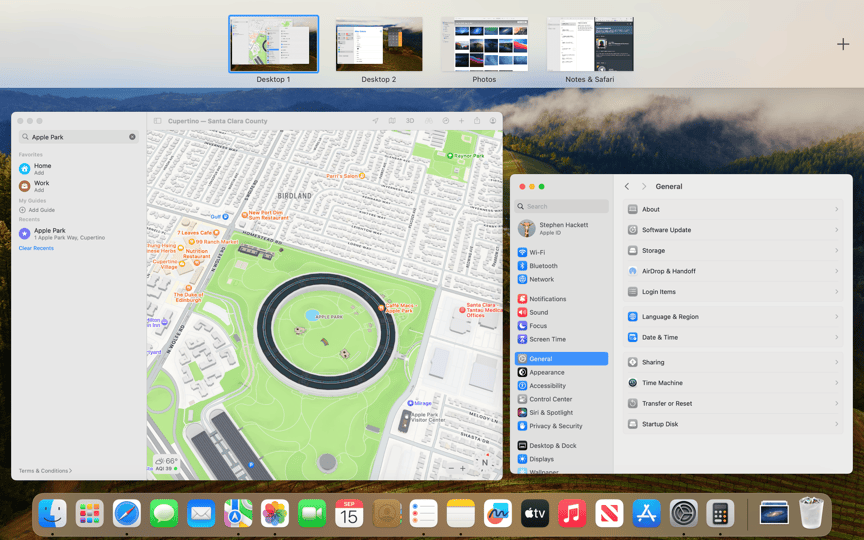Click the Look Around binoculars icon

pyautogui.click(x=428, y=121)
